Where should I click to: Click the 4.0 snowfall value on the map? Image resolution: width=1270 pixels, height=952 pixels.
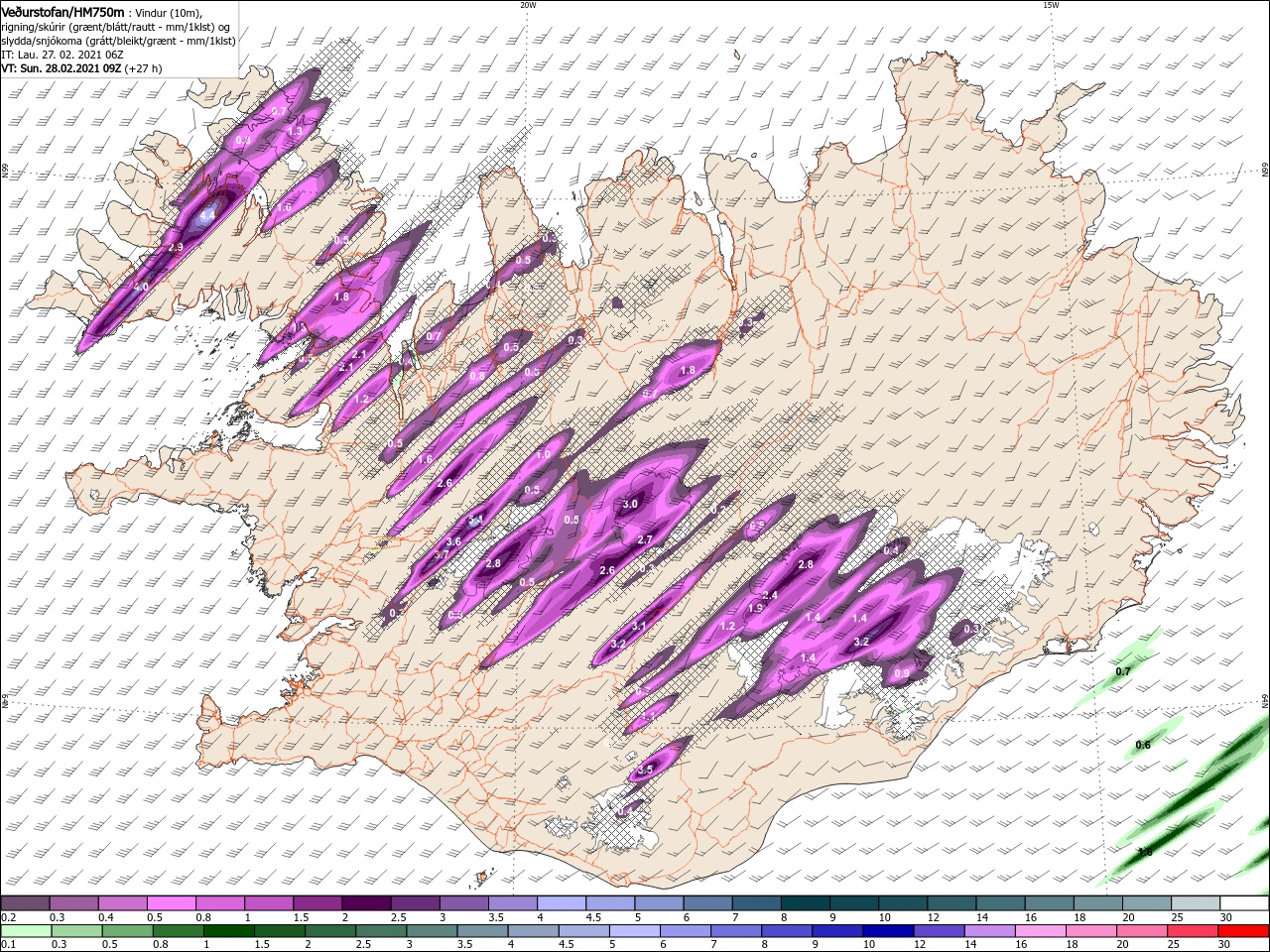coord(141,287)
